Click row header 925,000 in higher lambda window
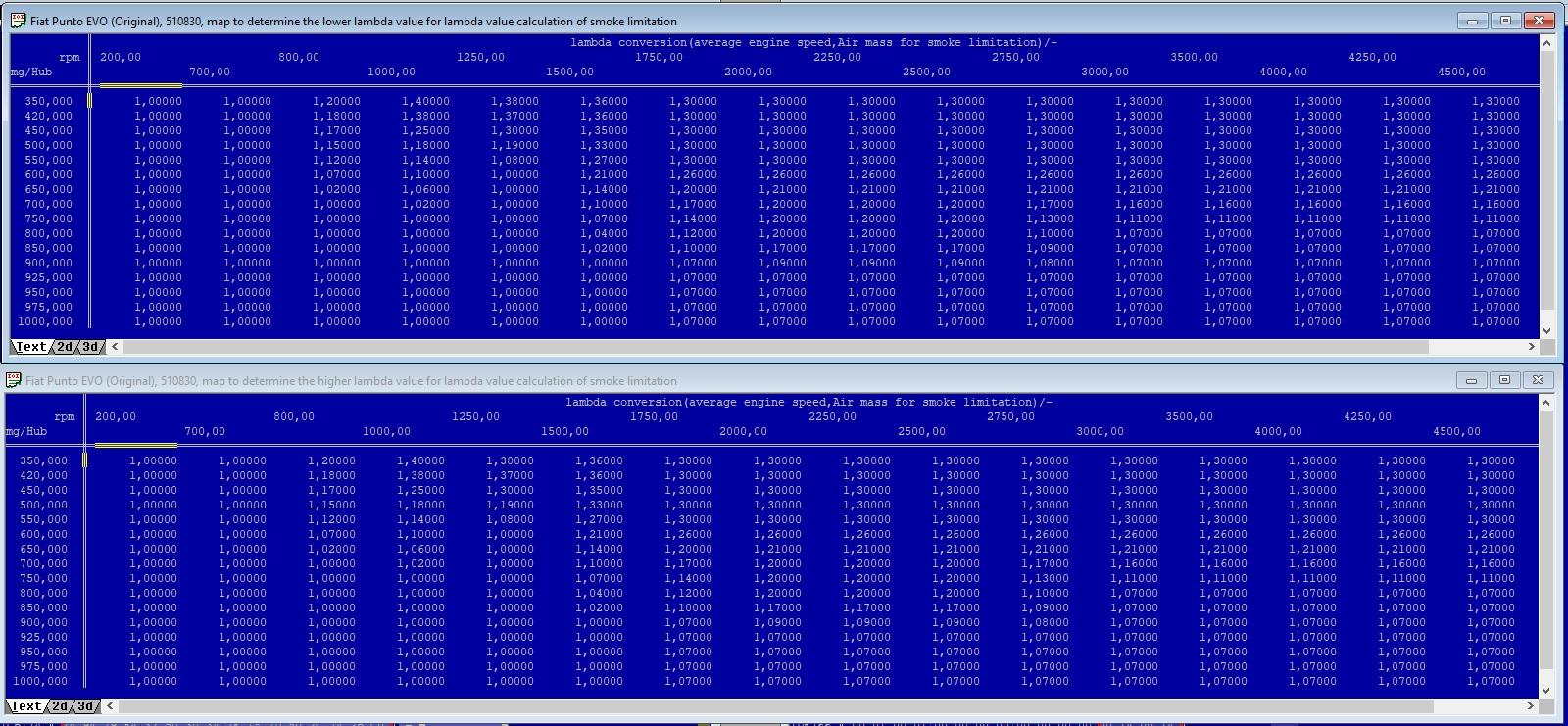This screenshot has height=726, width=1568. pos(44,637)
